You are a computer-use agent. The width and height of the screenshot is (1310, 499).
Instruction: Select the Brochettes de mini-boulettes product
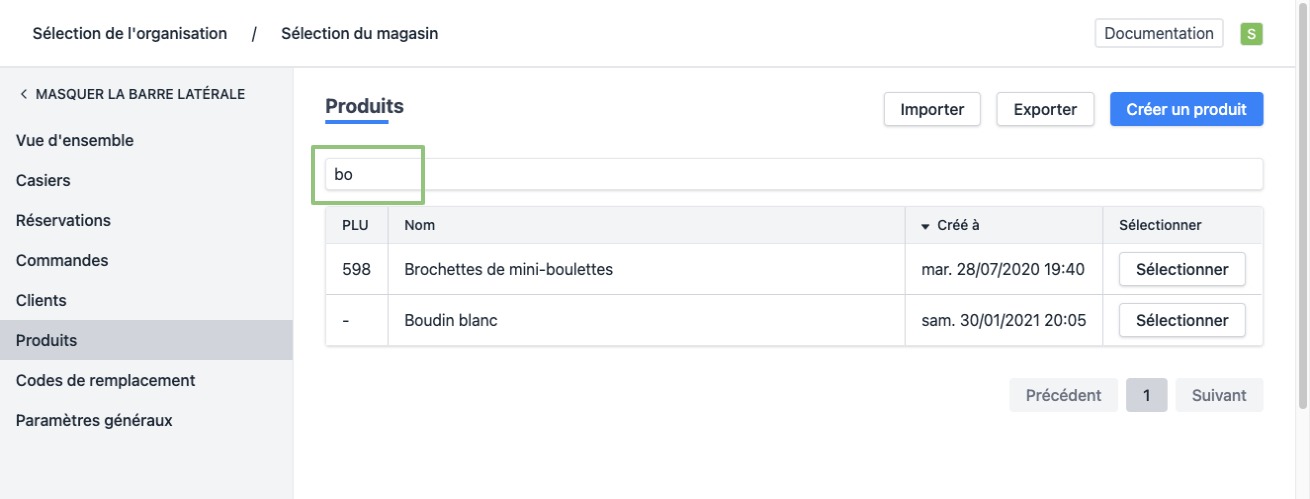click(x=1181, y=270)
